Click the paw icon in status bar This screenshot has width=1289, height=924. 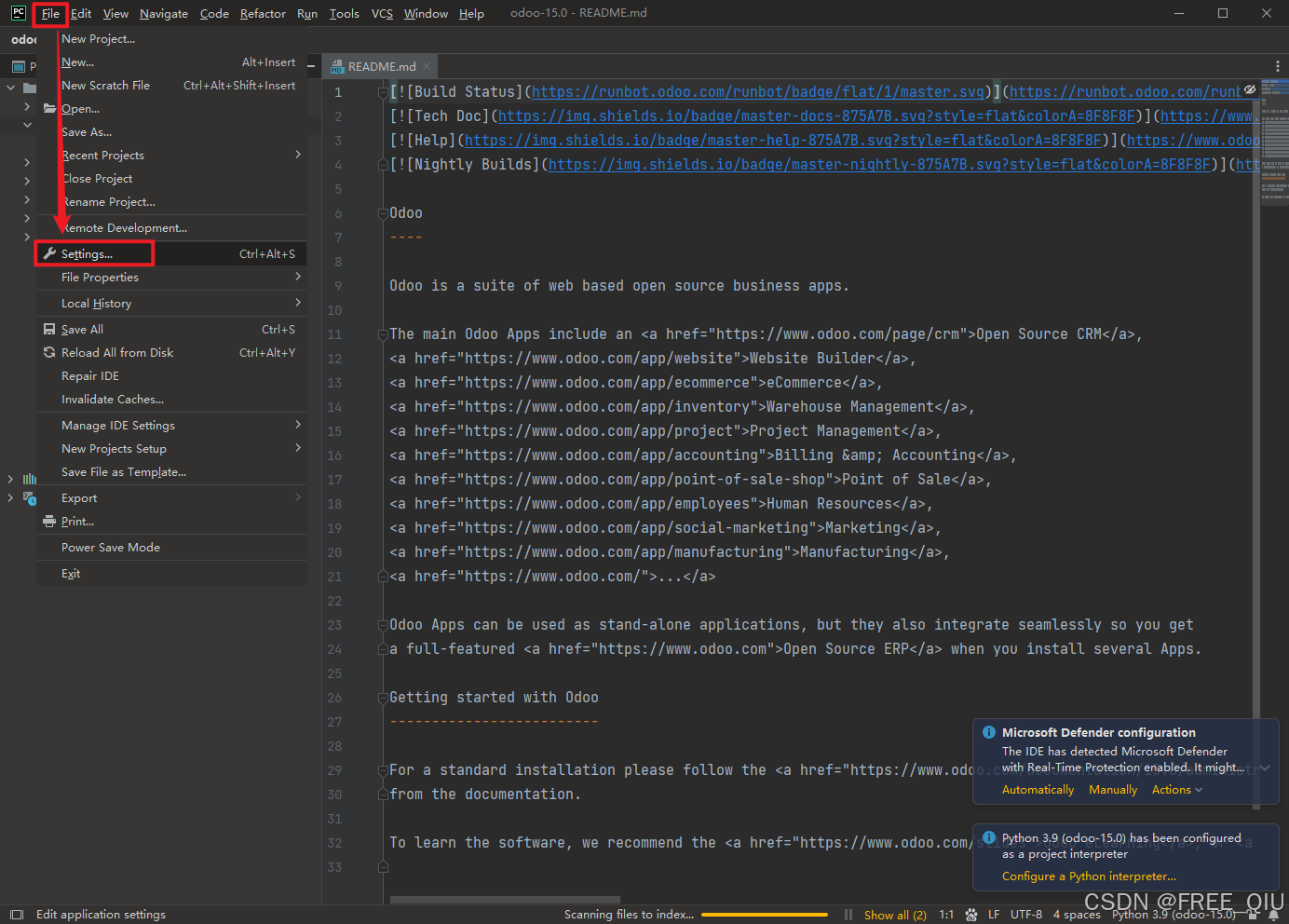coord(971,915)
